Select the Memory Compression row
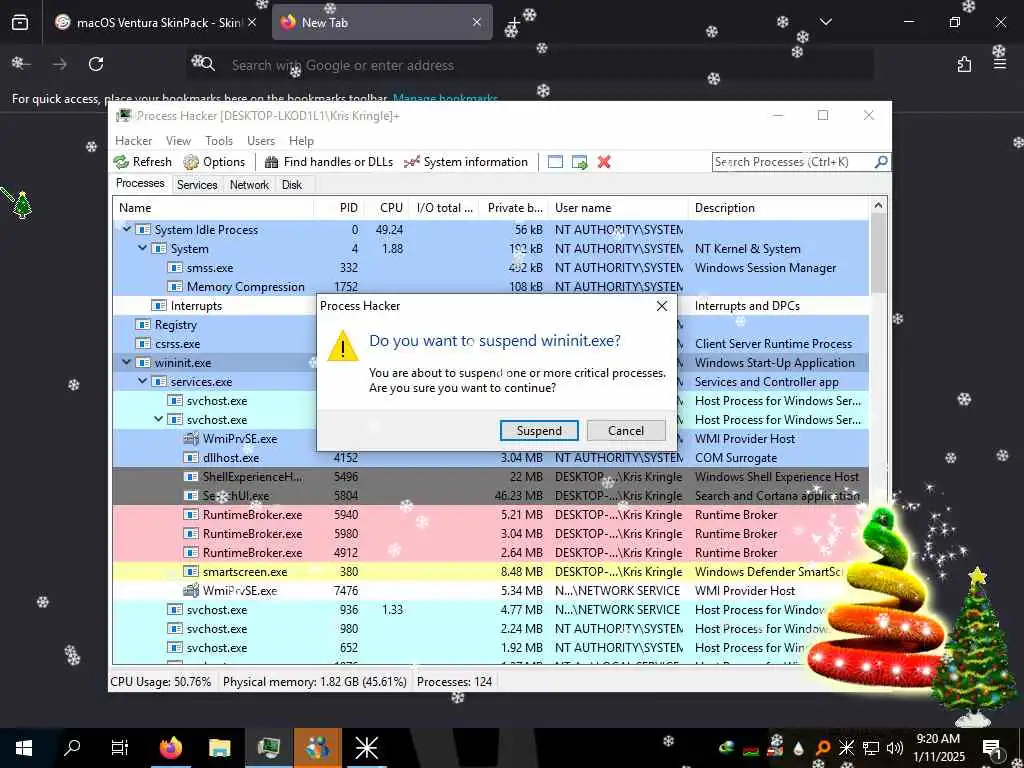 point(490,287)
